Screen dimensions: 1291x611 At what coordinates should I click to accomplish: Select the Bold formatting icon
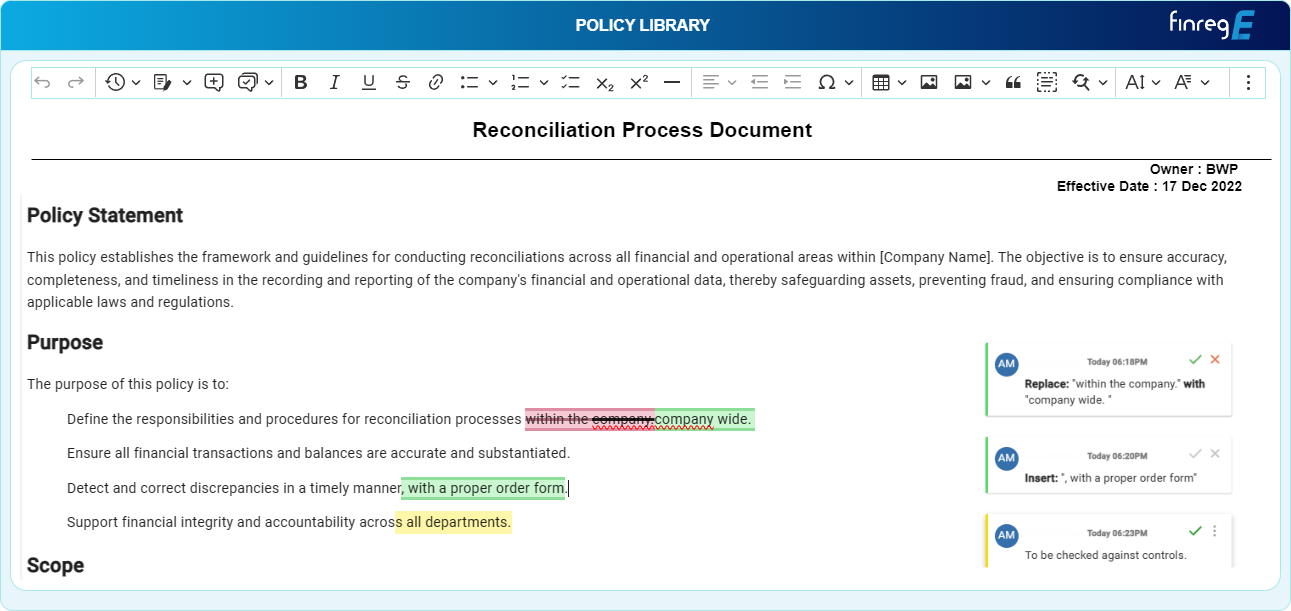pyautogui.click(x=301, y=82)
